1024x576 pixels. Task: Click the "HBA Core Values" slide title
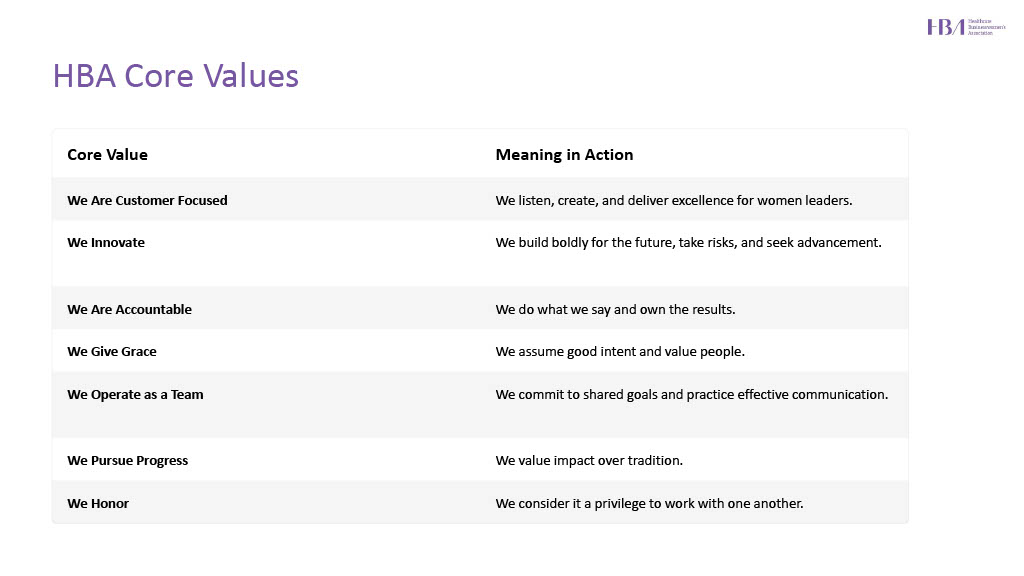click(x=176, y=76)
